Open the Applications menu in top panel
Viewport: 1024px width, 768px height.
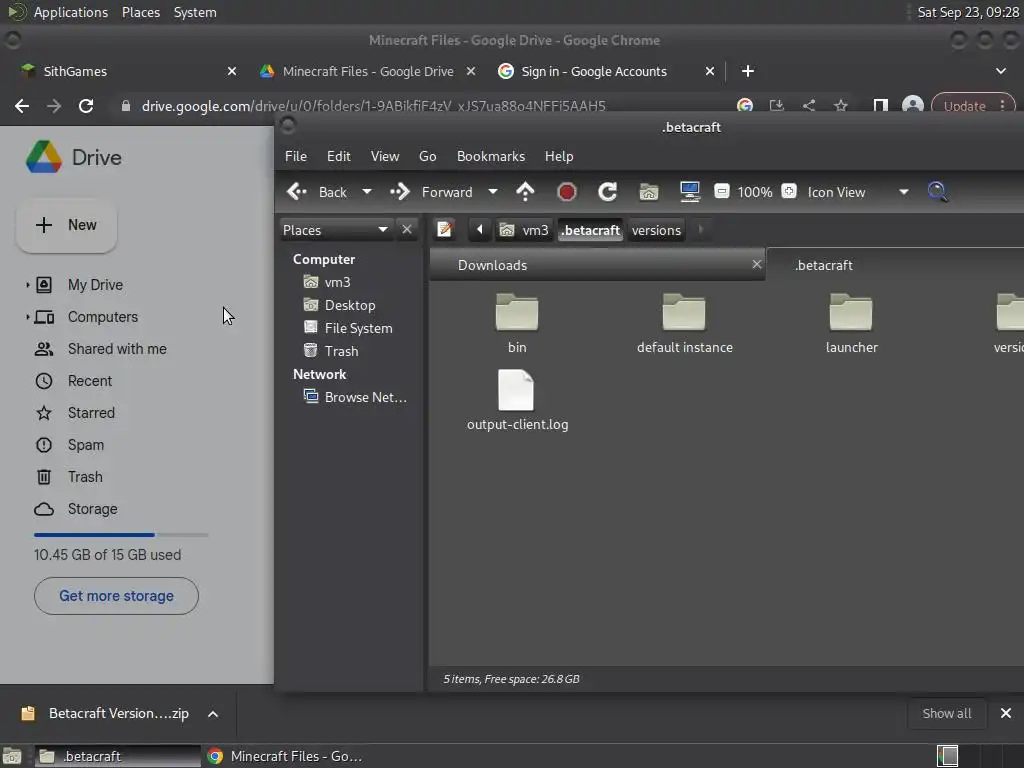[71, 12]
